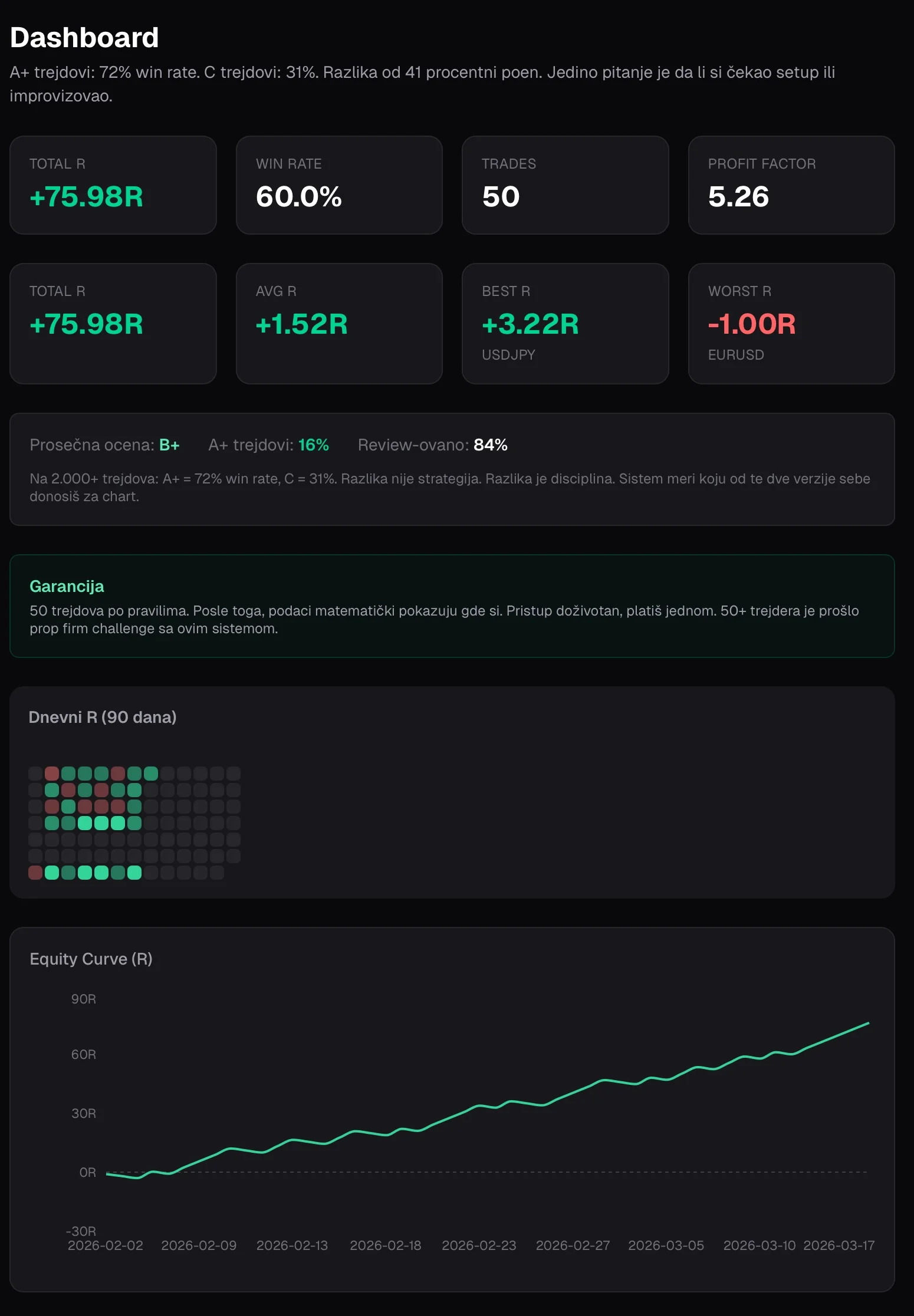Open the Best R USDJPY card
914x1316 pixels.
(566, 324)
